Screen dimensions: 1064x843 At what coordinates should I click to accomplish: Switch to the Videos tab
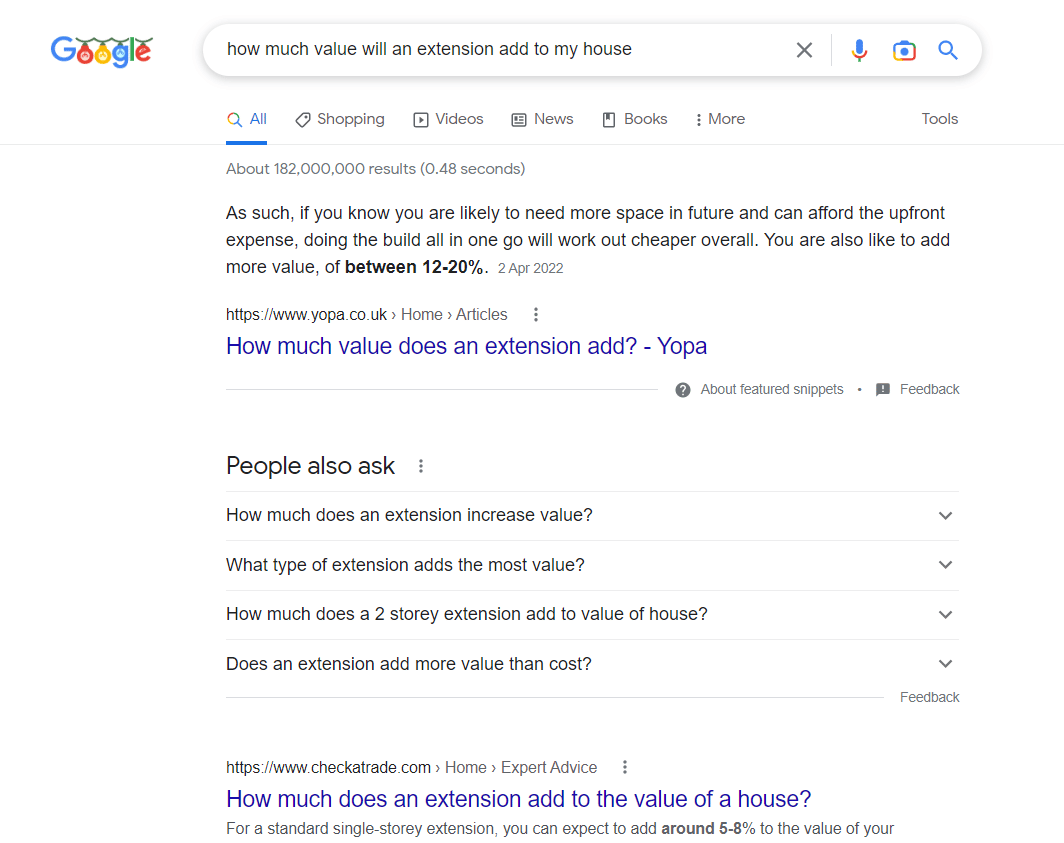tap(448, 119)
